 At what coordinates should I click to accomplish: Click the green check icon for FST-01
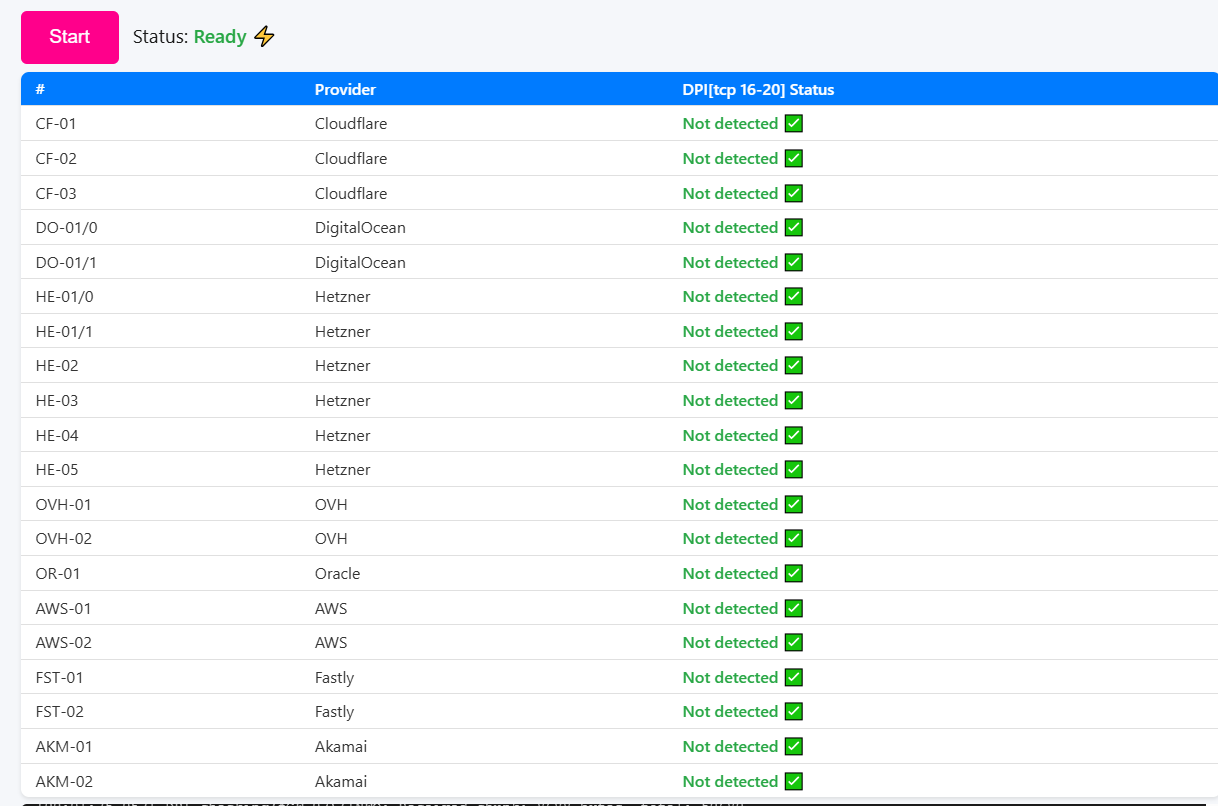click(x=794, y=678)
